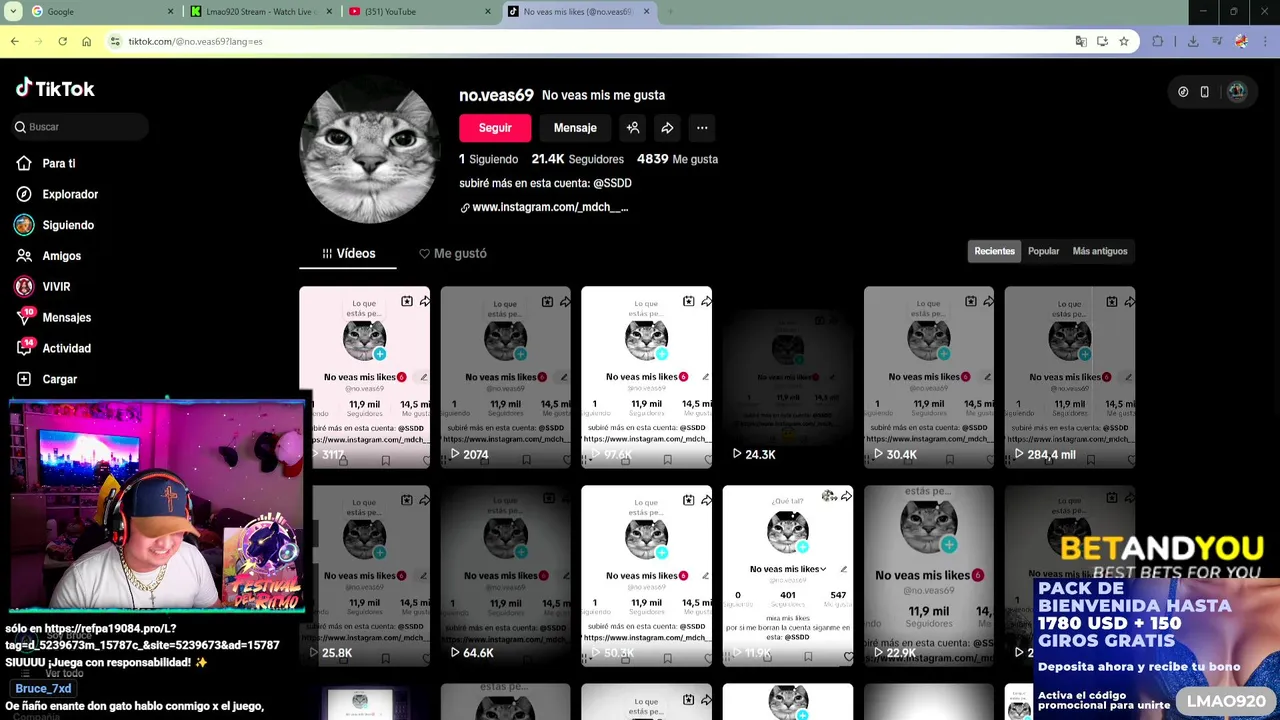
Task: Open Explorador in sidebar
Action: point(69,194)
